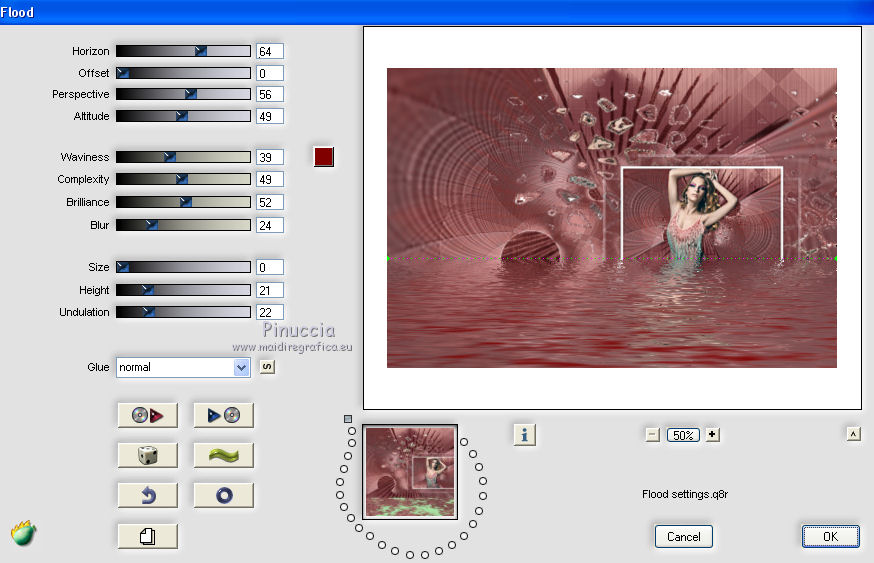
Task: Click the blue undo arrow button
Action: pos(148,496)
